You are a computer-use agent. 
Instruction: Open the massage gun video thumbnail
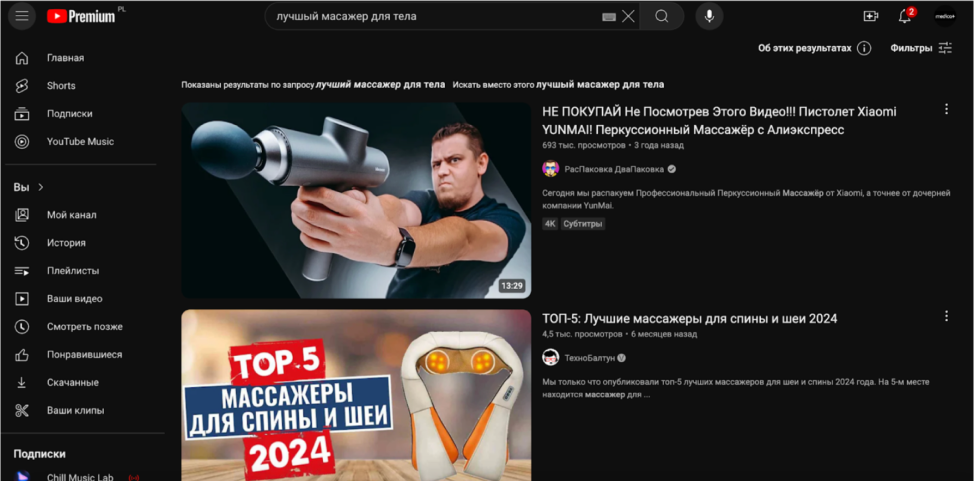tap(356, 200)
